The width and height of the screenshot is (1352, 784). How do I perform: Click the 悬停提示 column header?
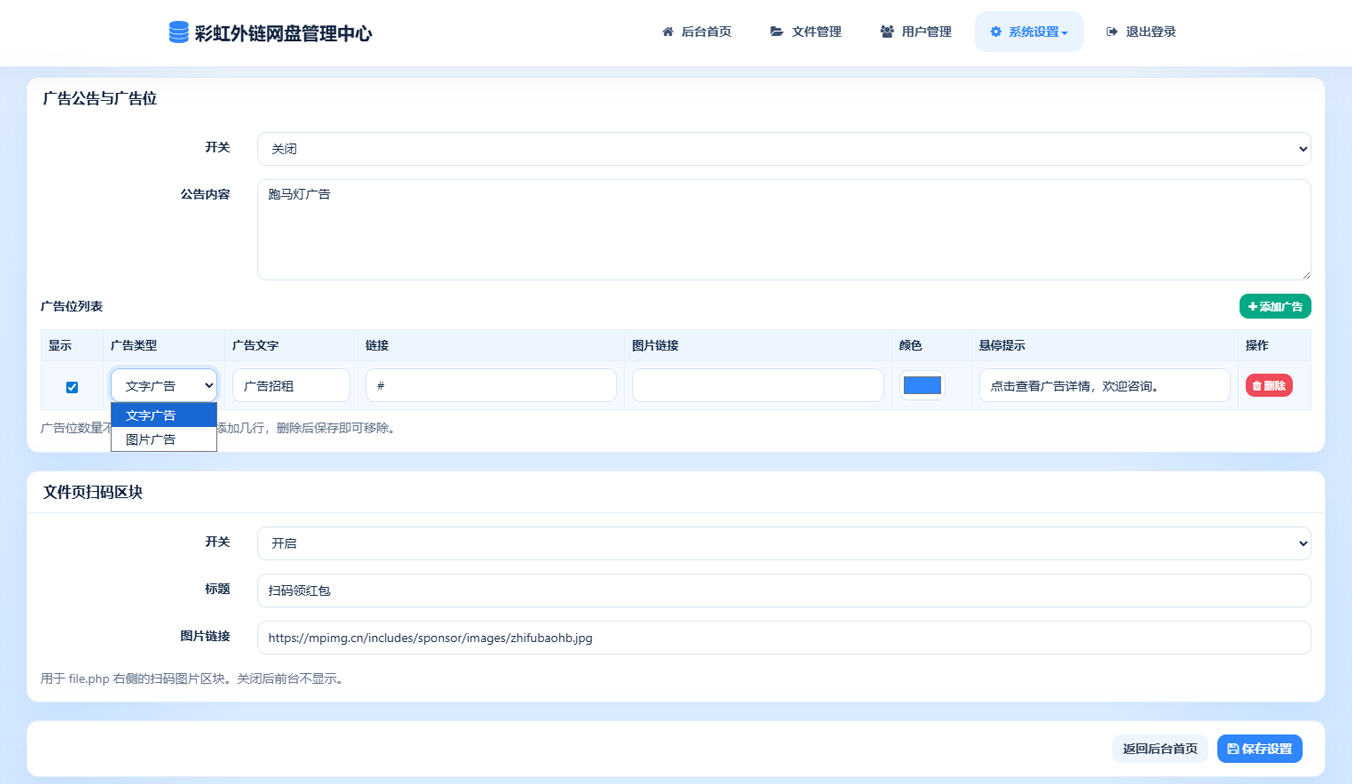point(1002,346)
